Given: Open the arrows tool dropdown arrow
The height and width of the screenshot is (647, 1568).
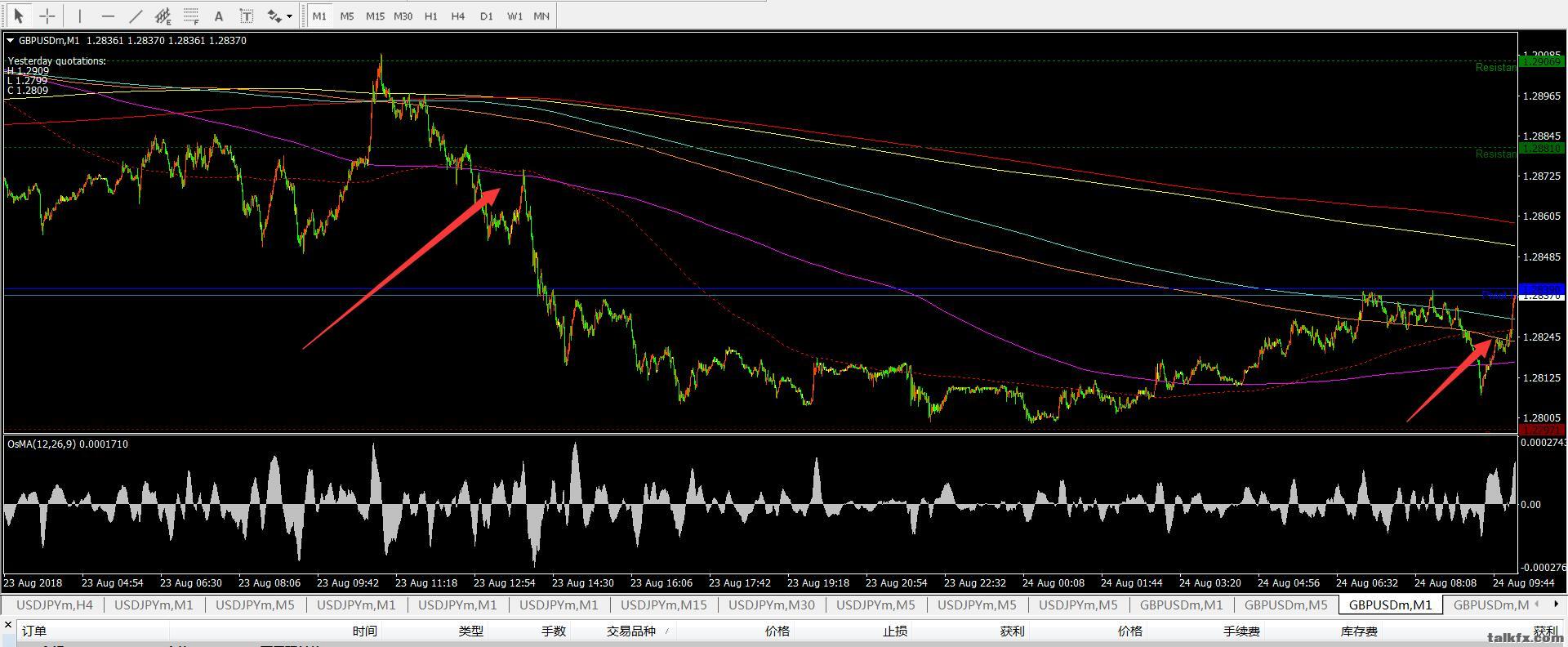Looking at the screenshot, I should (x=289, y=16).
